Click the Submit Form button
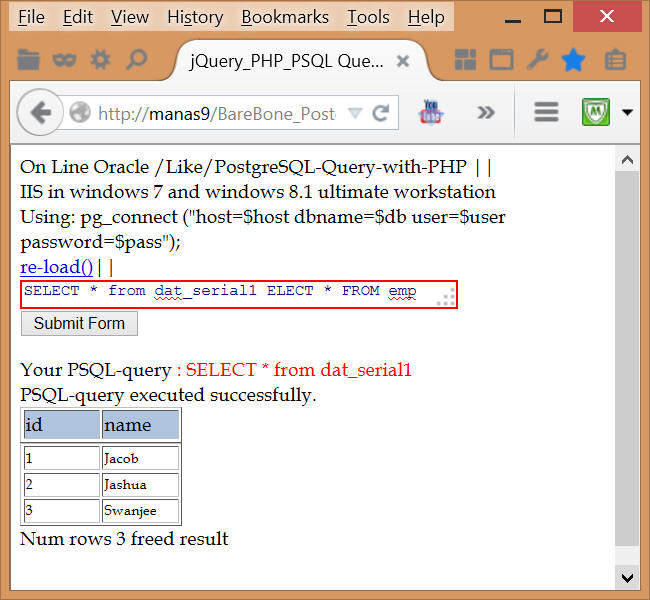Image resolution: width=650 pixels, height=600 pixels. 79,323
